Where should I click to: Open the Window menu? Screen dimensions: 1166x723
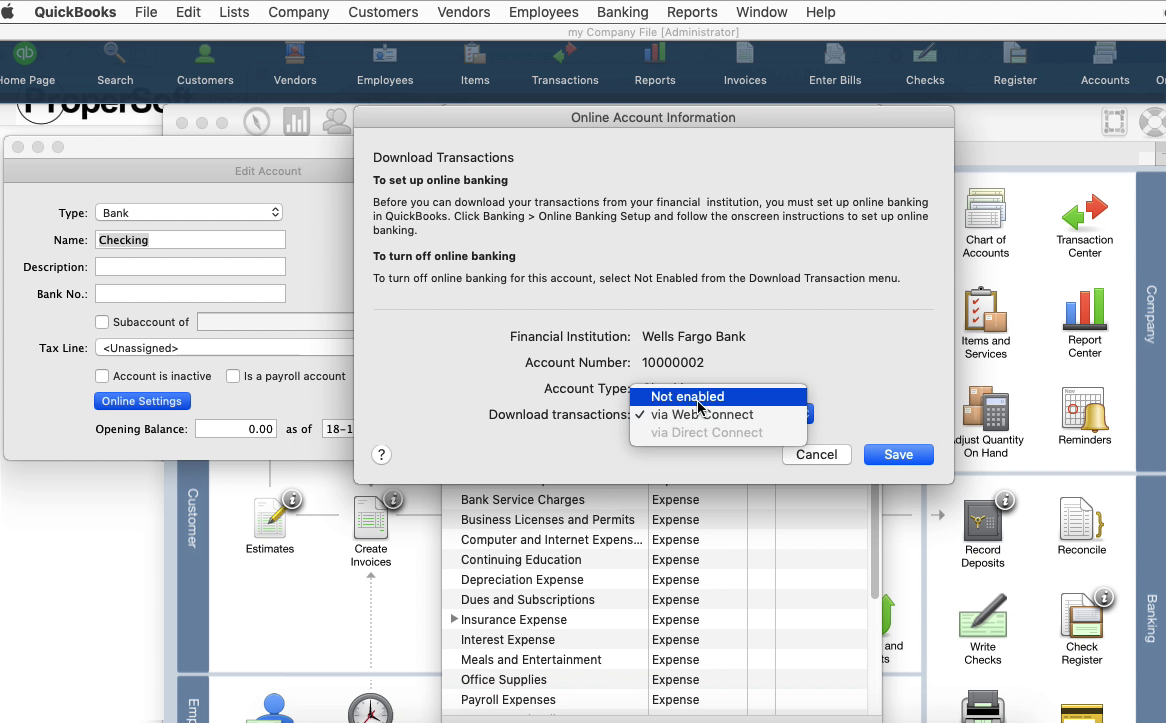coord(761,12)
